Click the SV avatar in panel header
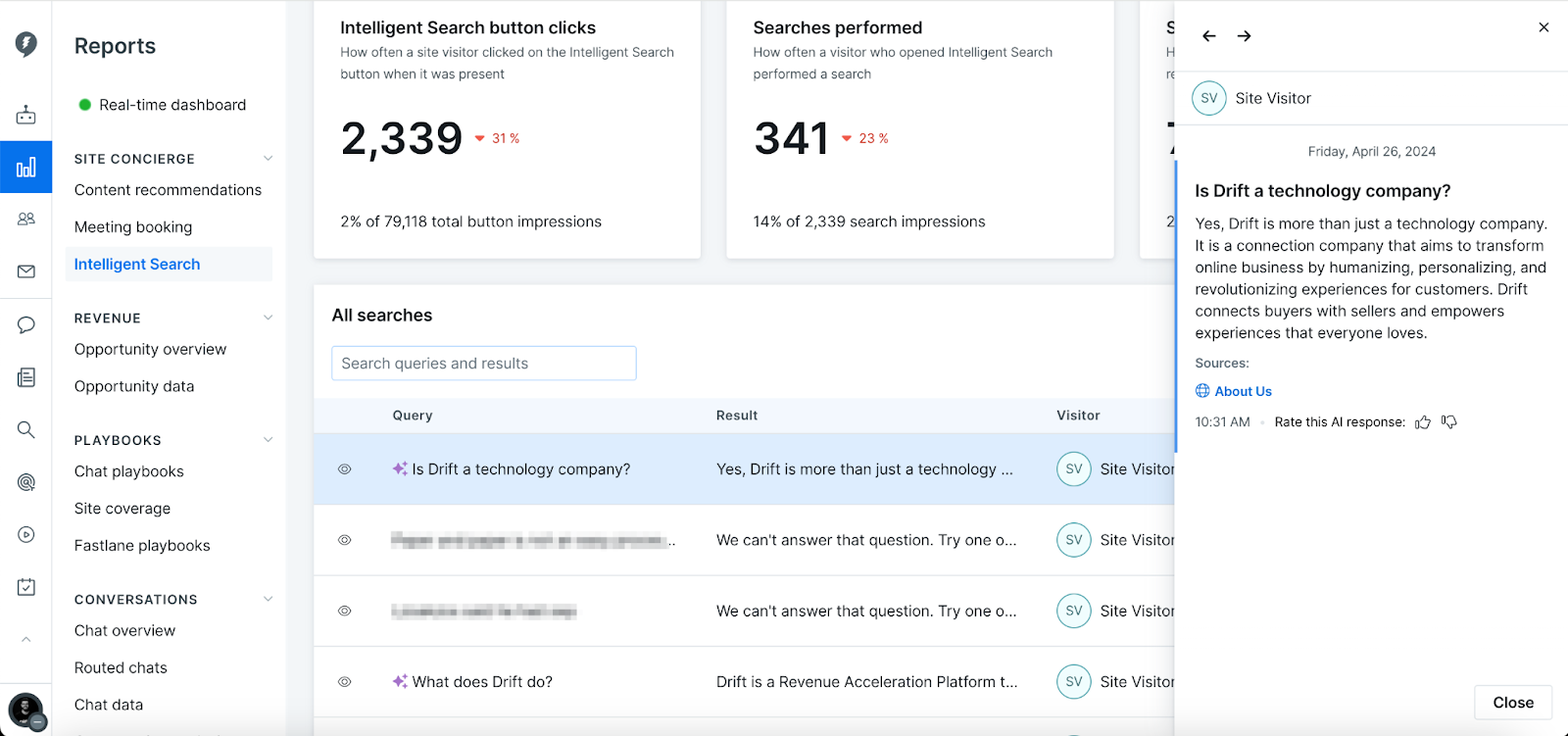1568x736 pixels. tap(1209, 98)
